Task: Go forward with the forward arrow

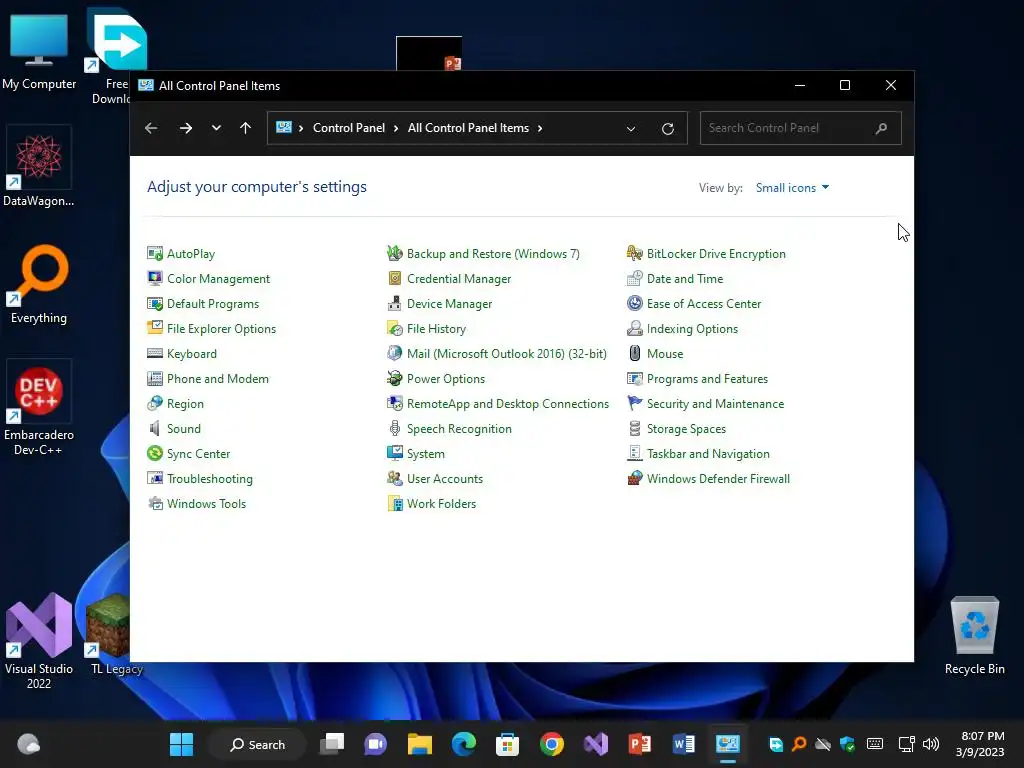Action: coord(185,128)
